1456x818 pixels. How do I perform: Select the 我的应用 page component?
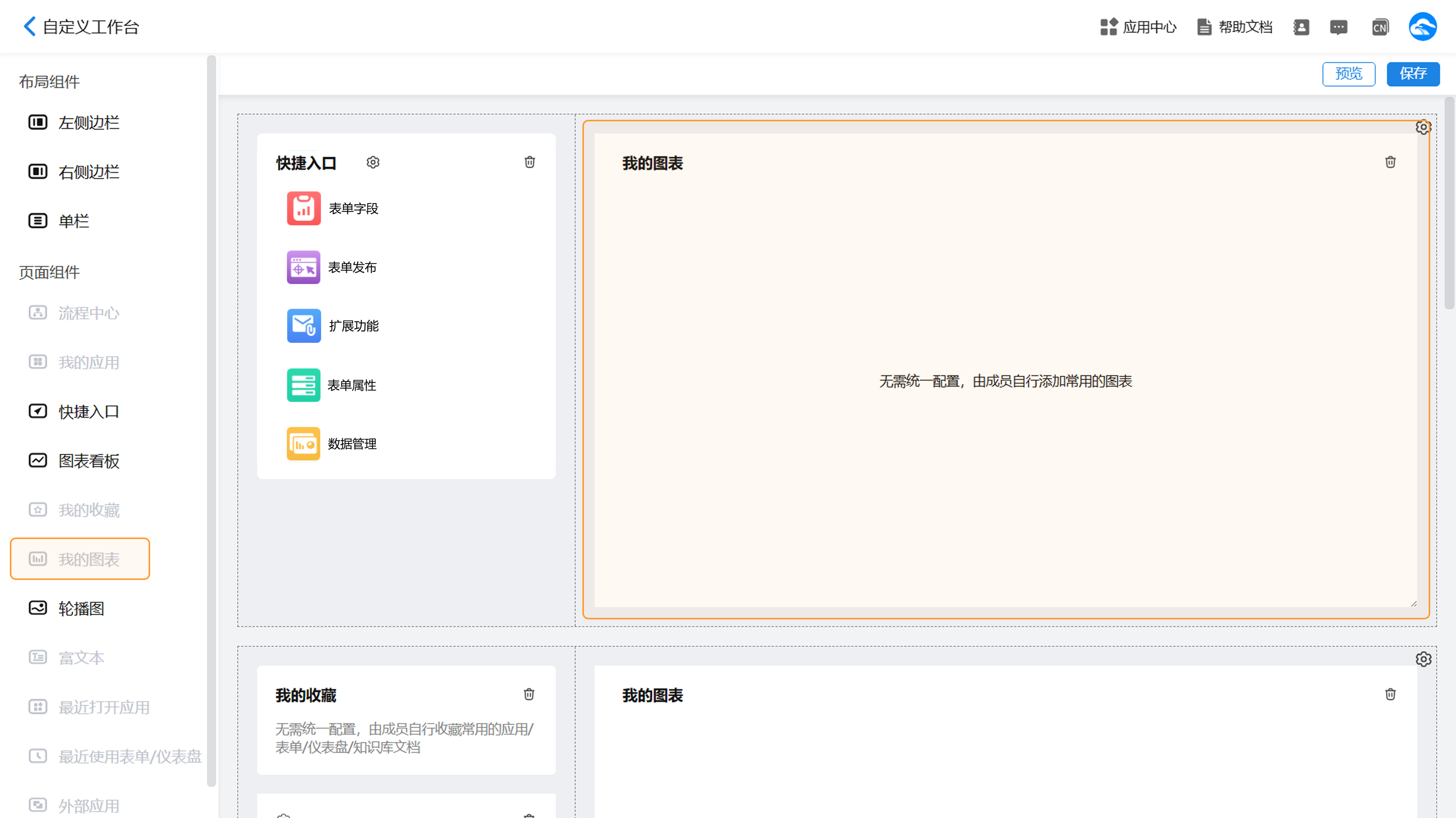point(74,362)
